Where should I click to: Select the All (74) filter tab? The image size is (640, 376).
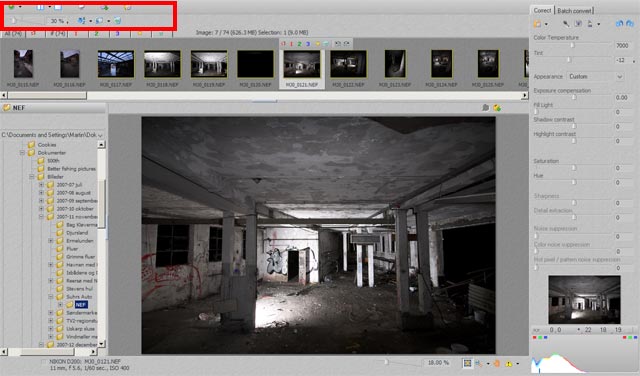[13, 34]
